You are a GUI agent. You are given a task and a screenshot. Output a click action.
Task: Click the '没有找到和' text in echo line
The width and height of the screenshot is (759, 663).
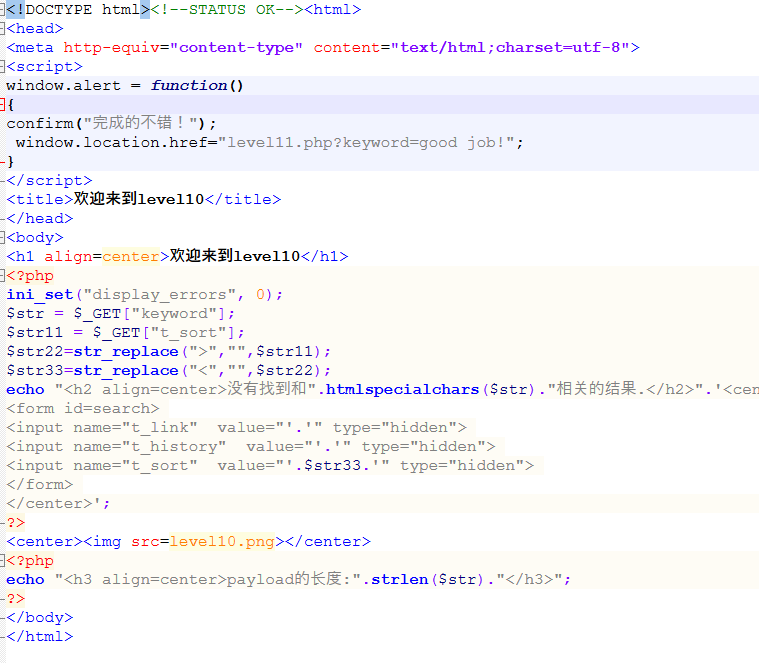(267, 389)
